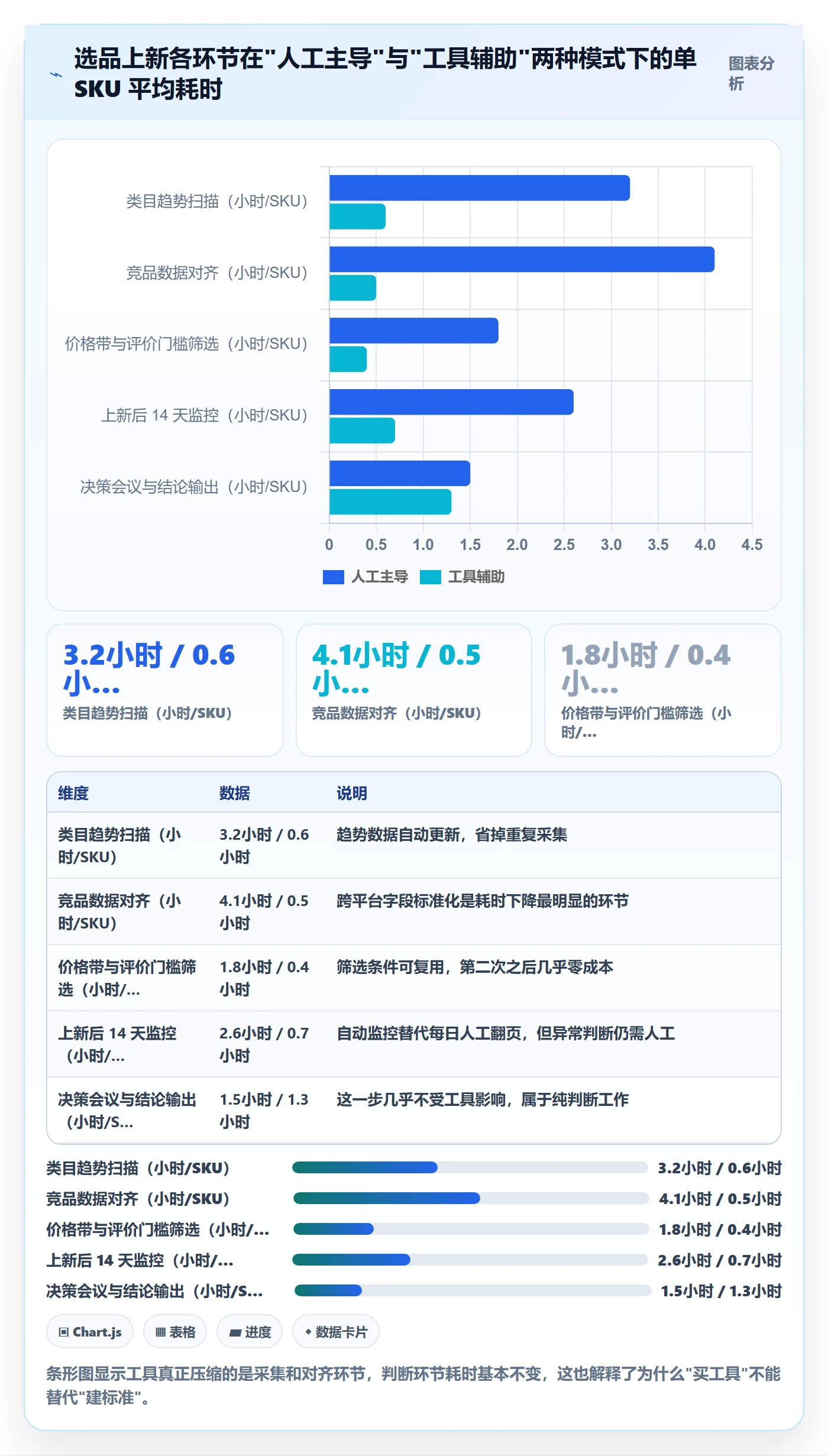Open the 4.1小时 / 0.5 data card
This screenshot has width=828, height=1456.
414,690
